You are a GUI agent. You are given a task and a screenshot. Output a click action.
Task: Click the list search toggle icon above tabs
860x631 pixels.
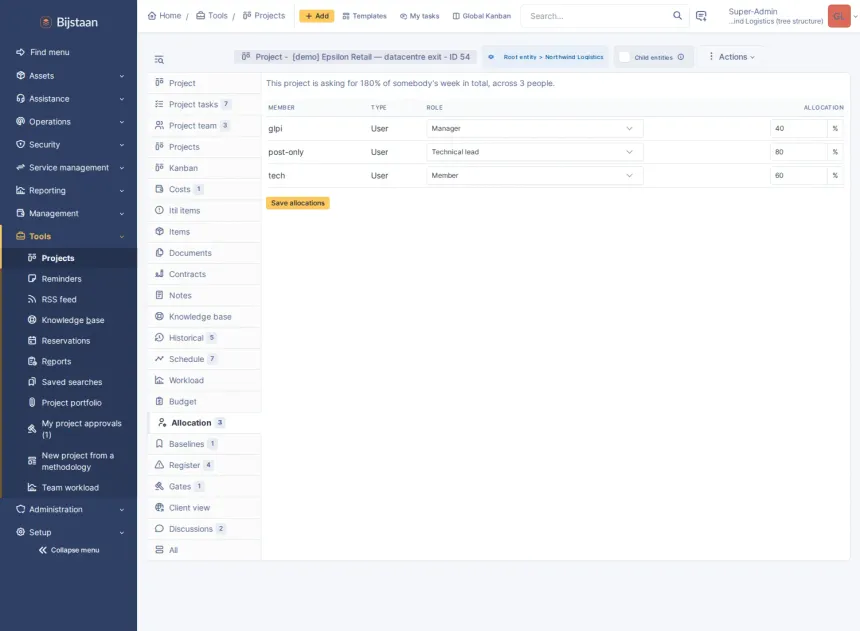pos(159,59)
